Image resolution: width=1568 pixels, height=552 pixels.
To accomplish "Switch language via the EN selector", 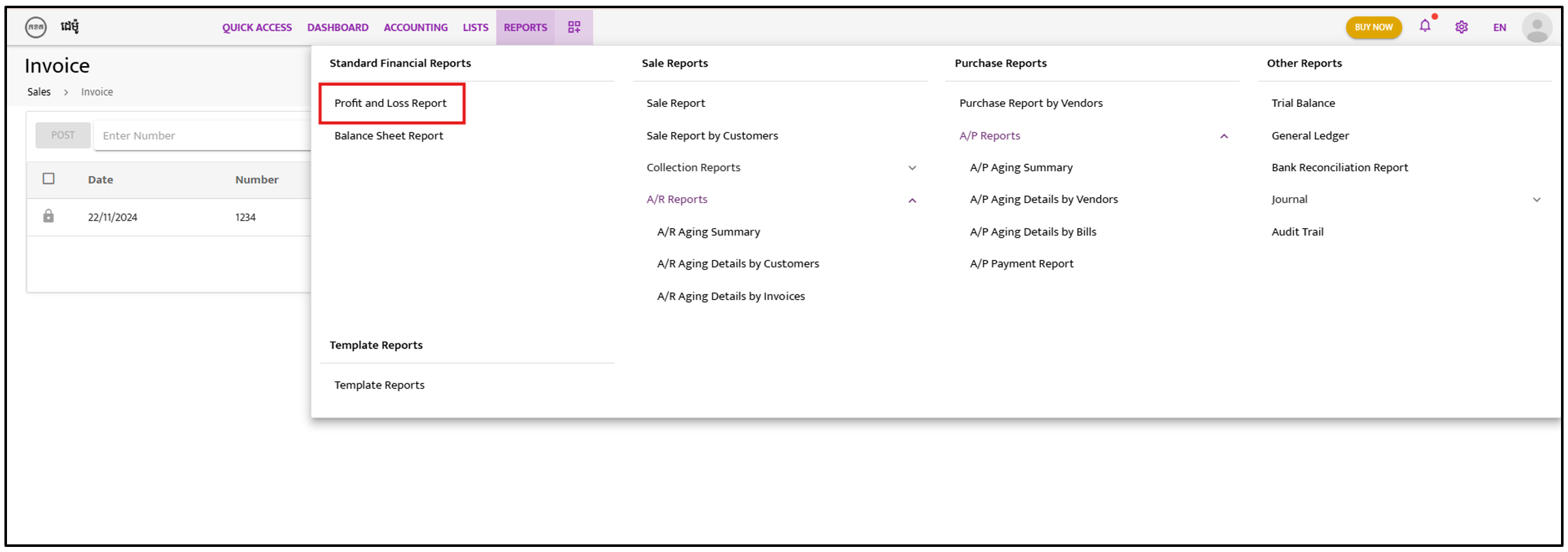I will (1499, 27).
